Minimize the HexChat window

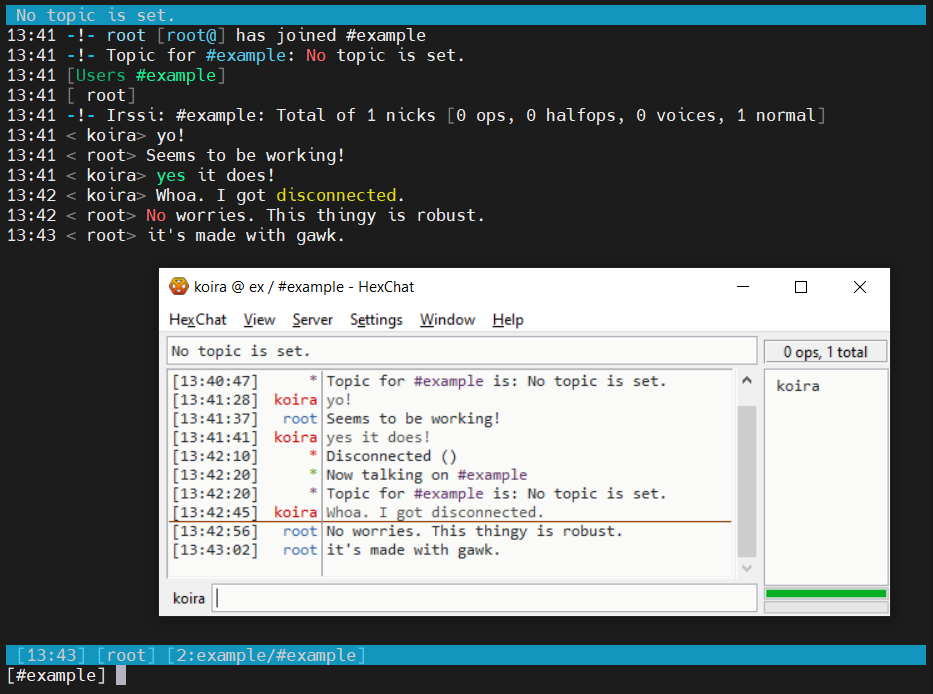[743, 287]
